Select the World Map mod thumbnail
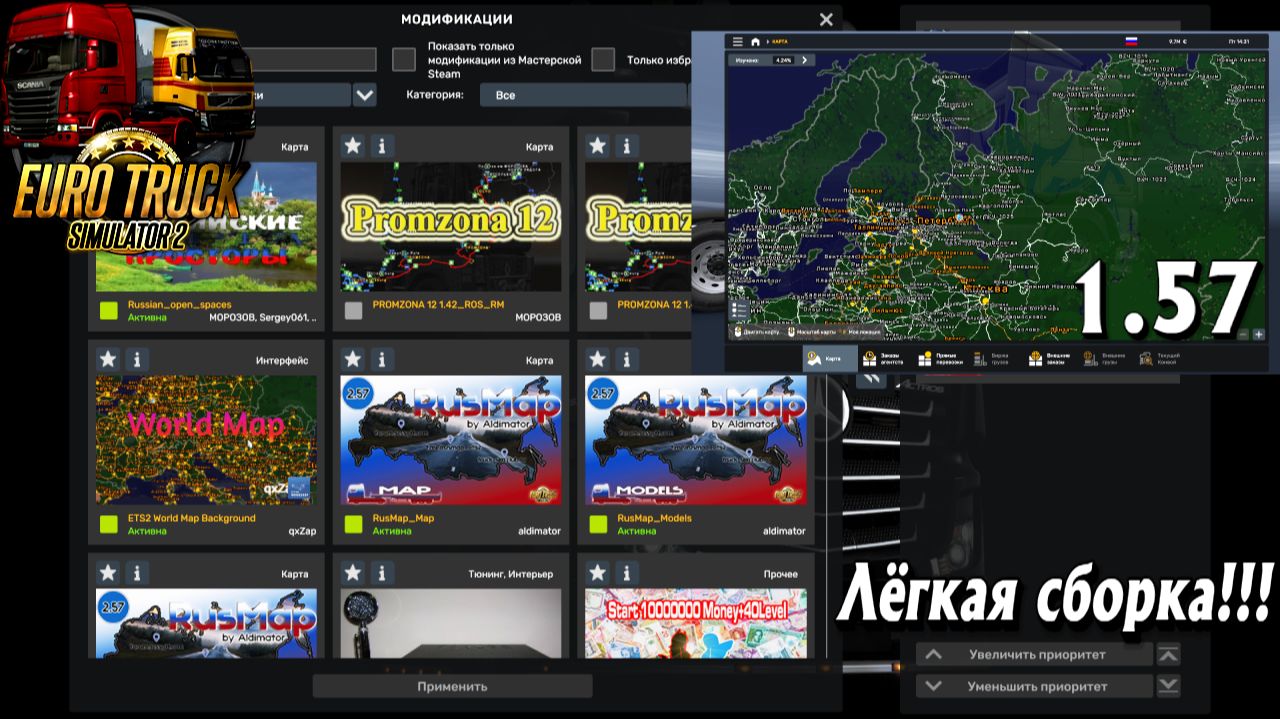The height and width of the screenshot is (719, 1280). point(206,440)
